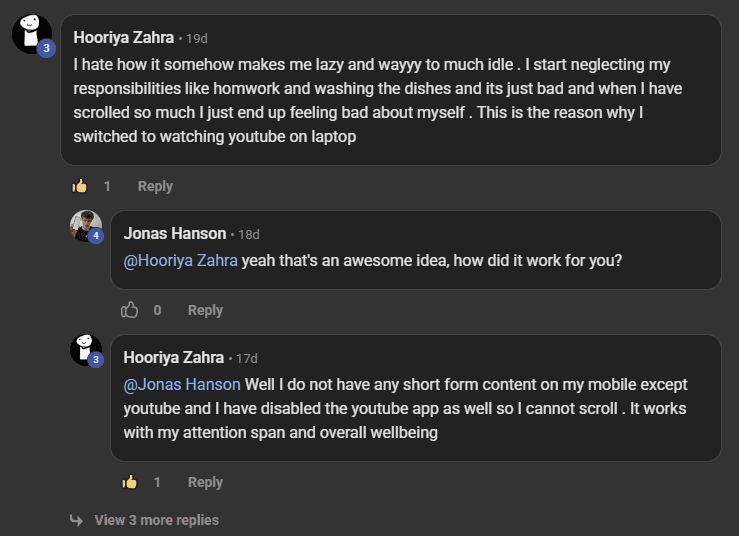The width and height of the screenshot is (739, 536).
Task: Like Jonas Hanson's reply
Action: pyautogui.click(x=130, y=310)
